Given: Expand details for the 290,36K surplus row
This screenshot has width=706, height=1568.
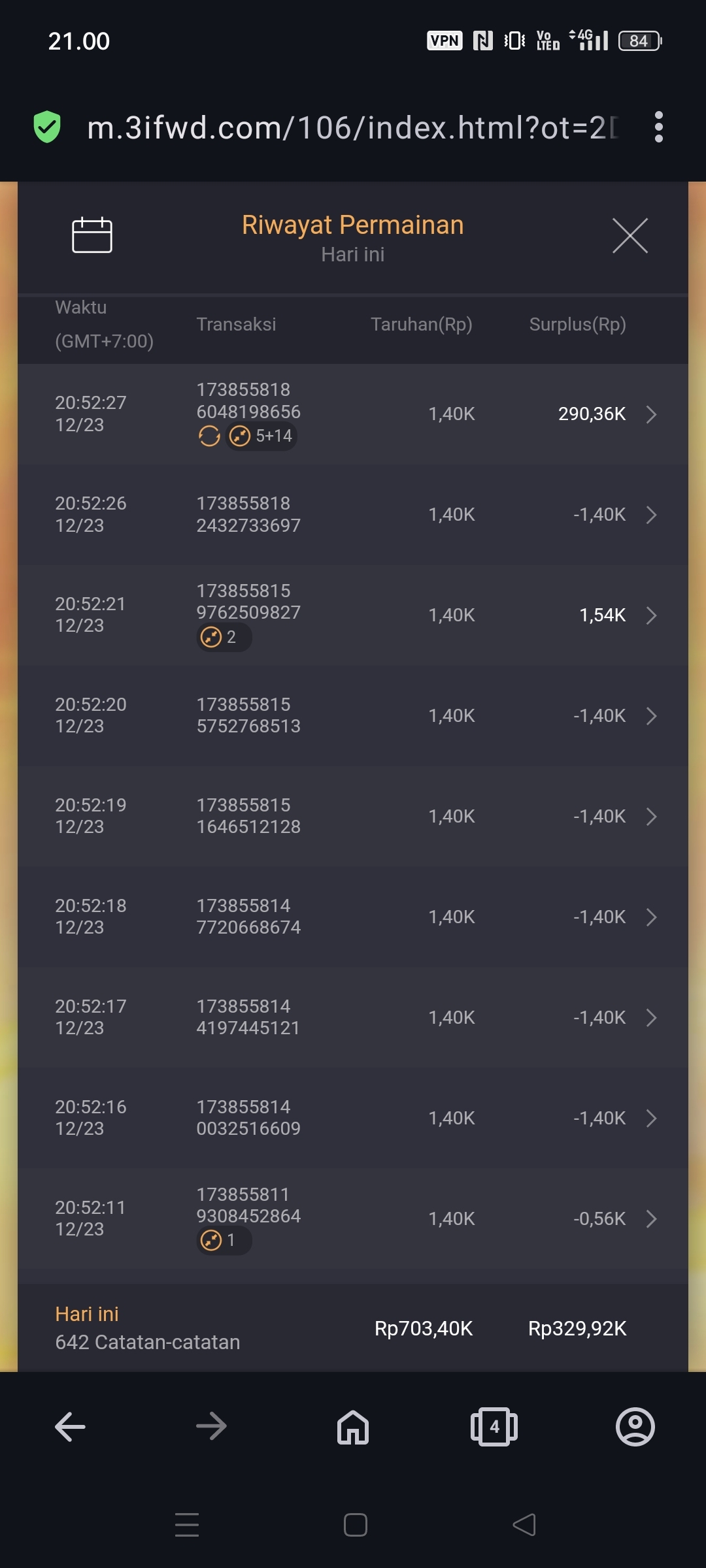Looking at the screenshot, I should (x=651, y=414).
